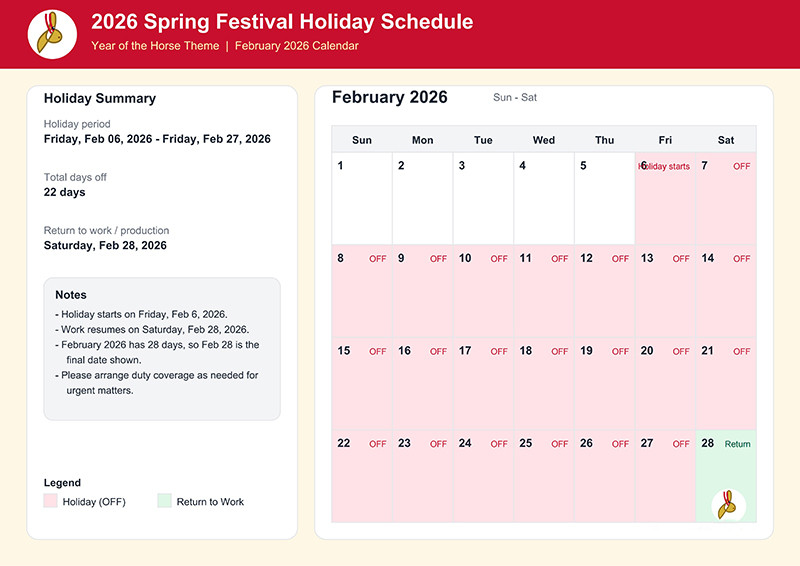Viewport: 800px width, 566px height.
Task: Click the green Return to Work swatch
Action: (x=165, y=501)
